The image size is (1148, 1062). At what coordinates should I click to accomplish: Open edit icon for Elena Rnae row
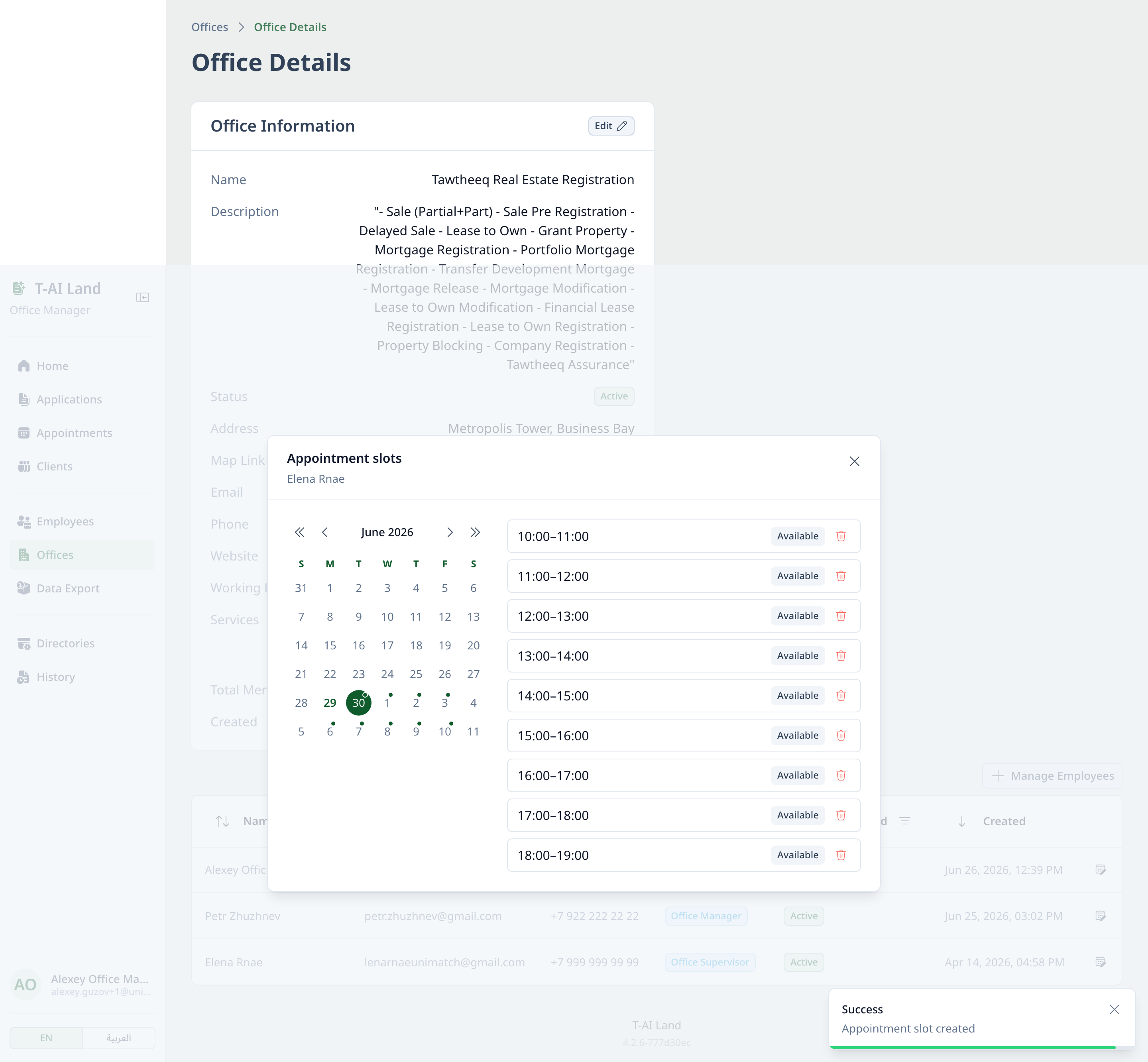pos(1100,962)
